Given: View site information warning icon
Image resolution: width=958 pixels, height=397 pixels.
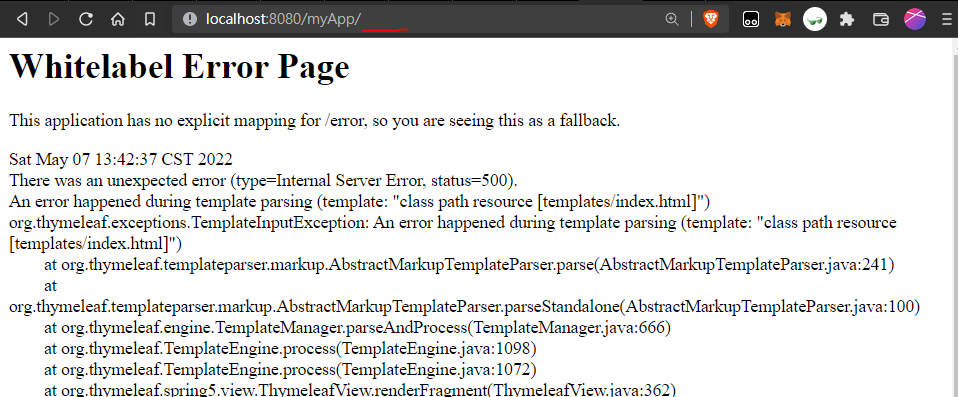Looking at the screenshot, I should click(190, 20).
